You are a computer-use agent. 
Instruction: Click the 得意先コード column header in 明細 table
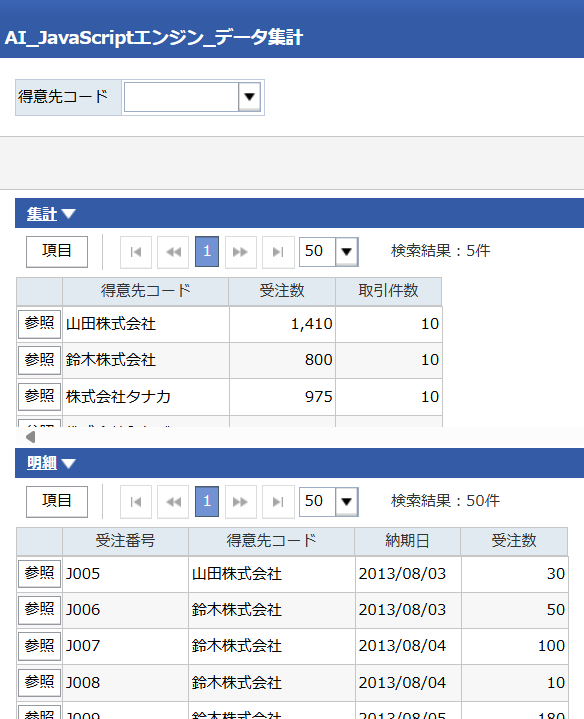[x=271, y=541]
